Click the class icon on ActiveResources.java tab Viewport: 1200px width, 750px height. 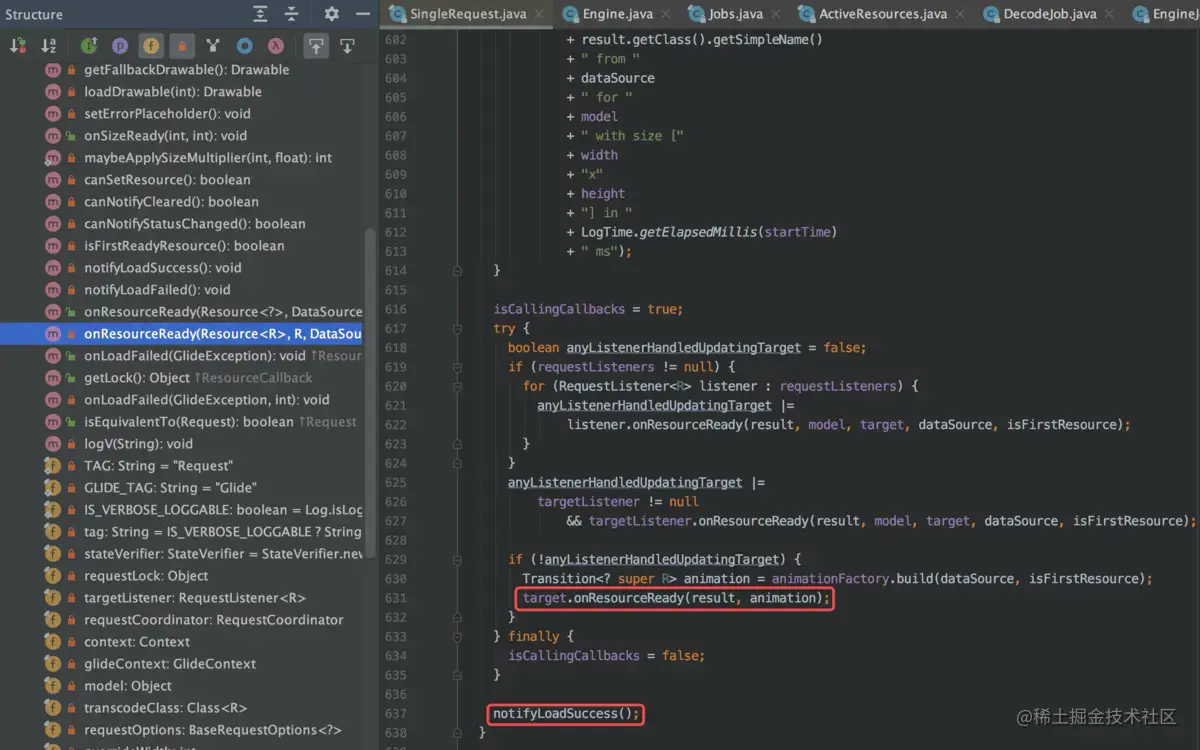(806, 14)
